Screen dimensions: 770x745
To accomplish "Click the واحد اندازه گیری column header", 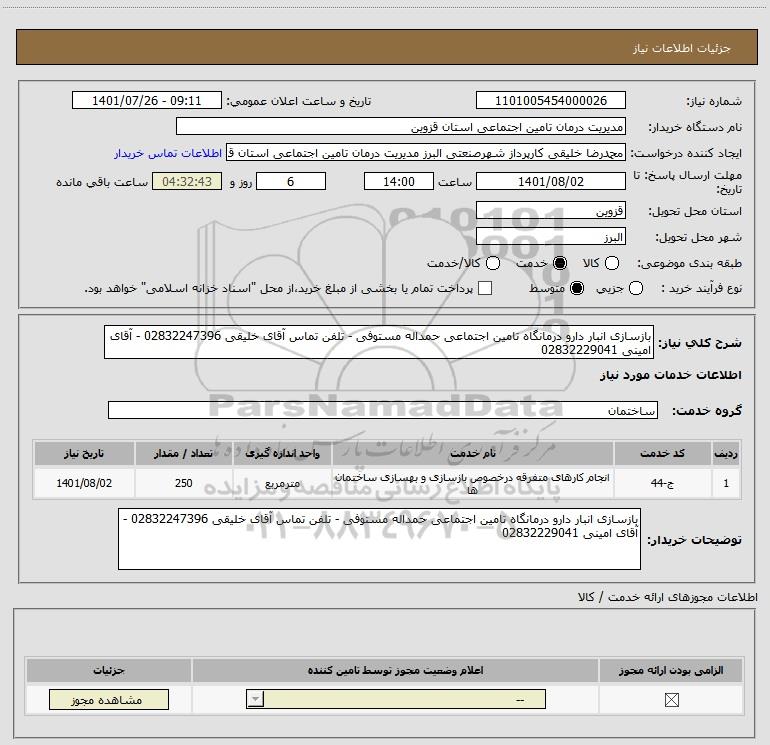I will click(x=282, y=453).
